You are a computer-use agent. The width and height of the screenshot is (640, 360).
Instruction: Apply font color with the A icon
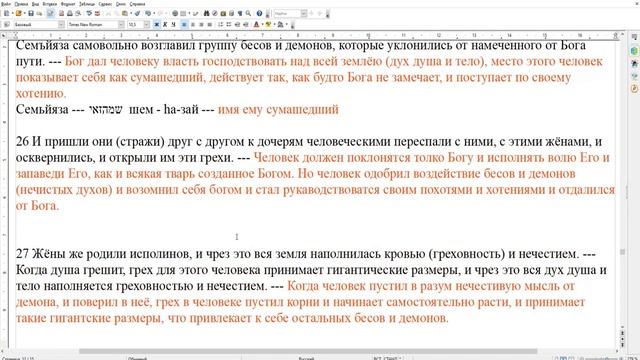[256, 24]
